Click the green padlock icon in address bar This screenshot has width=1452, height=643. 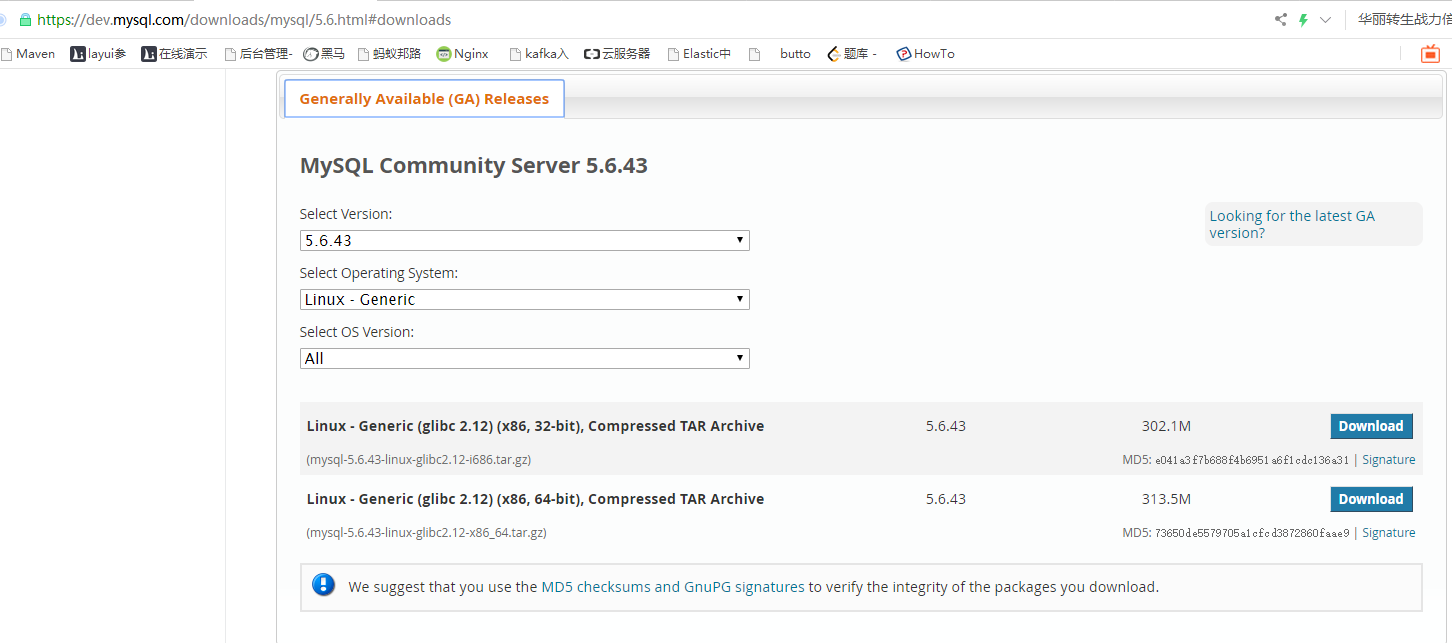click(25, 20)
